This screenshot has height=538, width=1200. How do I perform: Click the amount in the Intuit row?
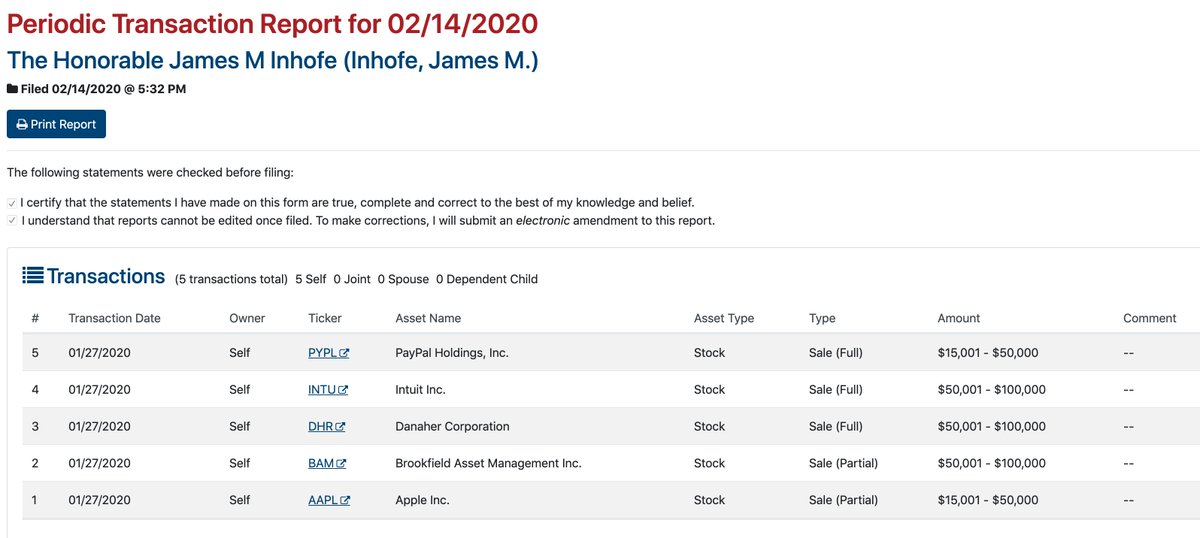[x=992, y=390]
